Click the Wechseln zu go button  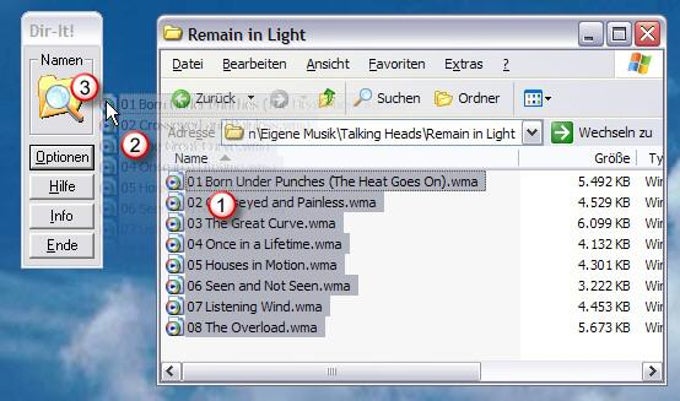tap(602, 133)
